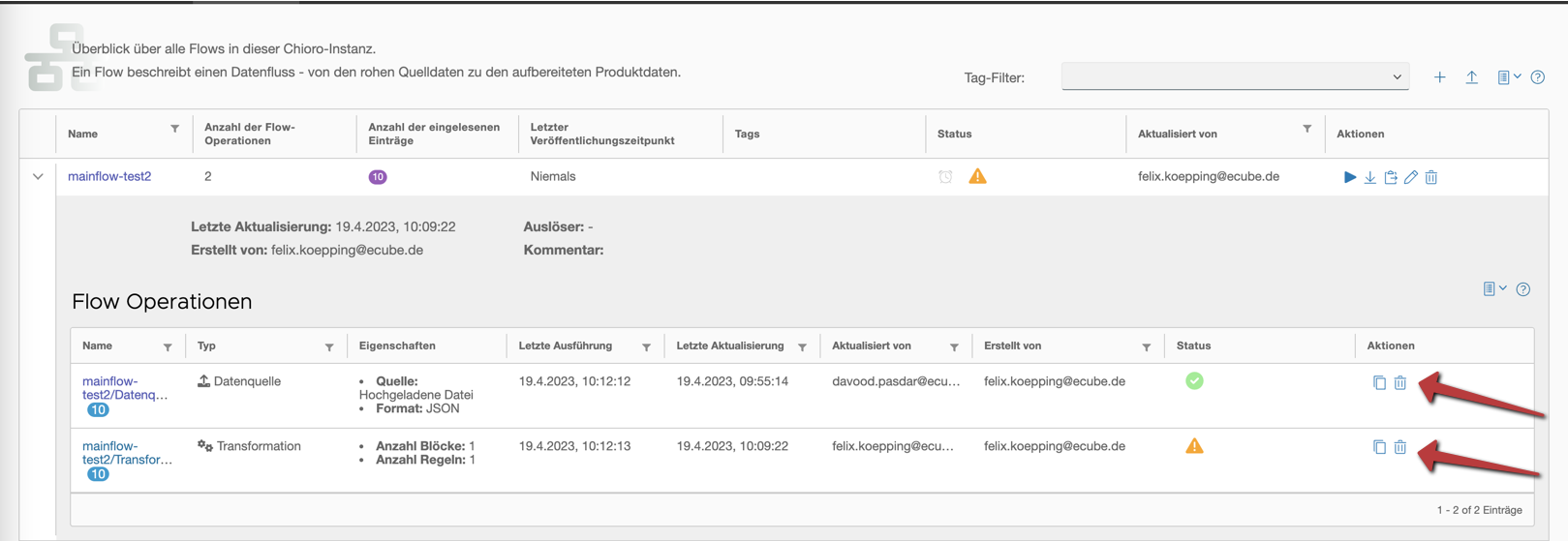Viewport: 1568px width, 541px height.
Task: Delete the Transformation flow operation
Action: pyautogui.click(x=1400, y=447)
